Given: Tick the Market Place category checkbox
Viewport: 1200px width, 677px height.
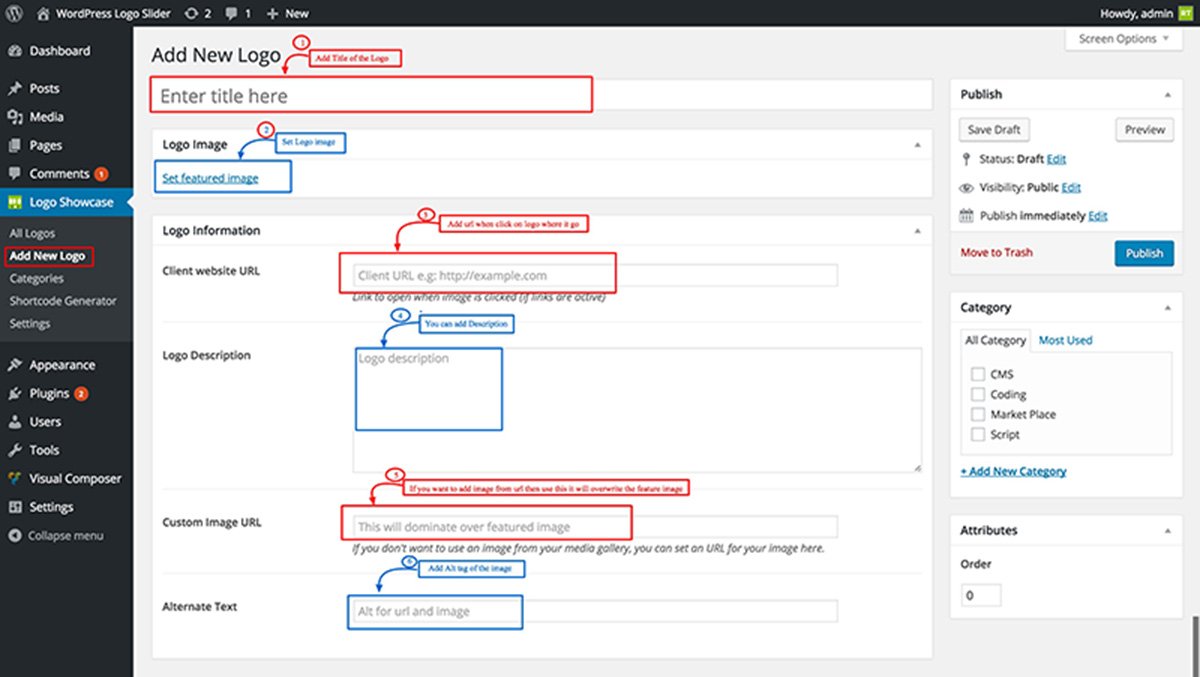Looking at the screenshot, I should 978,414.
